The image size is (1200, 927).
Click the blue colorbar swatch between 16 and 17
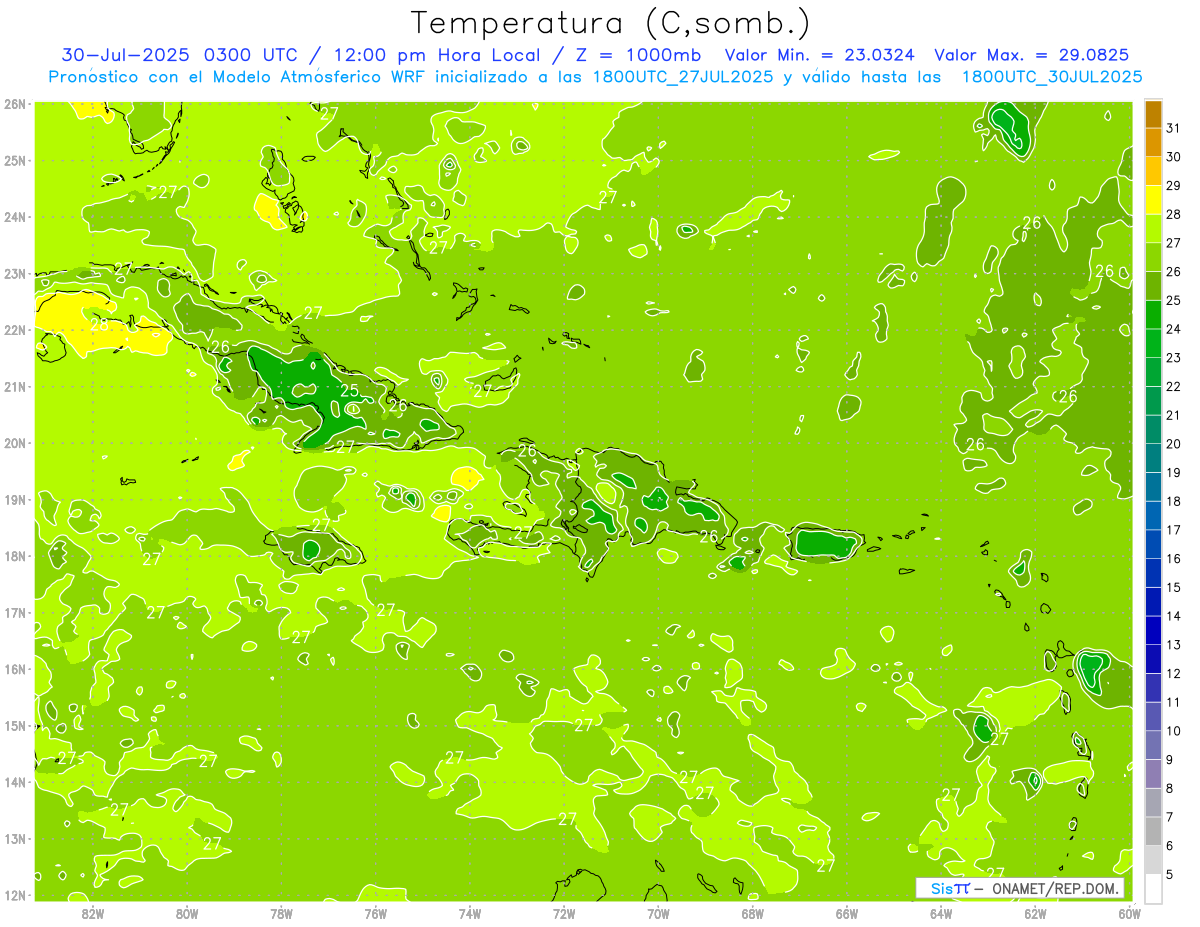pos(1153,544)
